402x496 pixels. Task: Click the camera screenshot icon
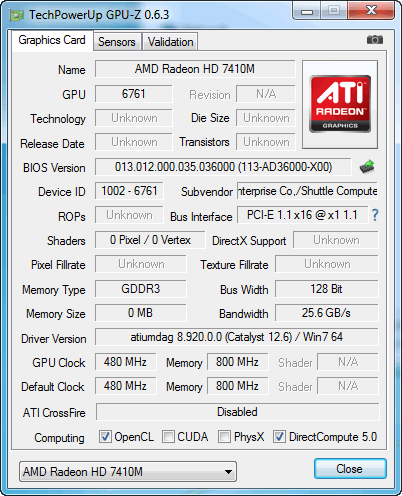point(375,40)
